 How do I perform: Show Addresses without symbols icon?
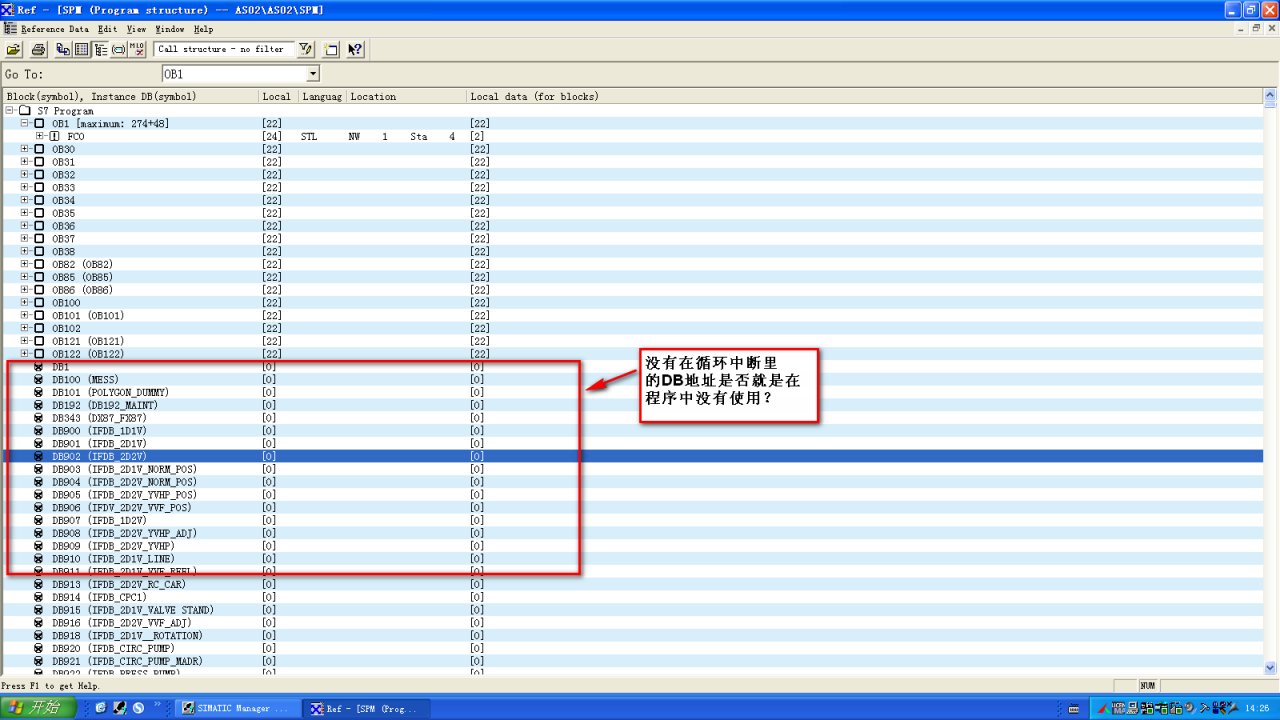click(x=138, y=49)
